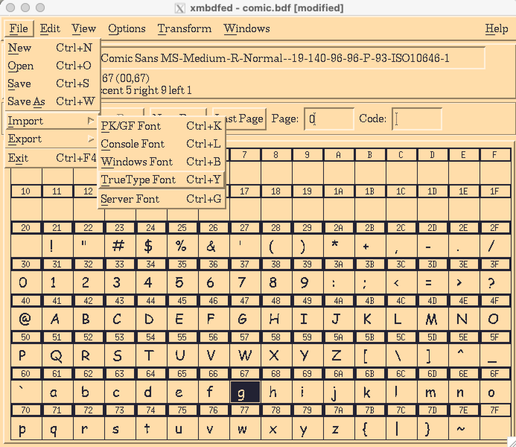
Task: Open the Options menu
Action: pyautogui.click(x=127, y=29)
